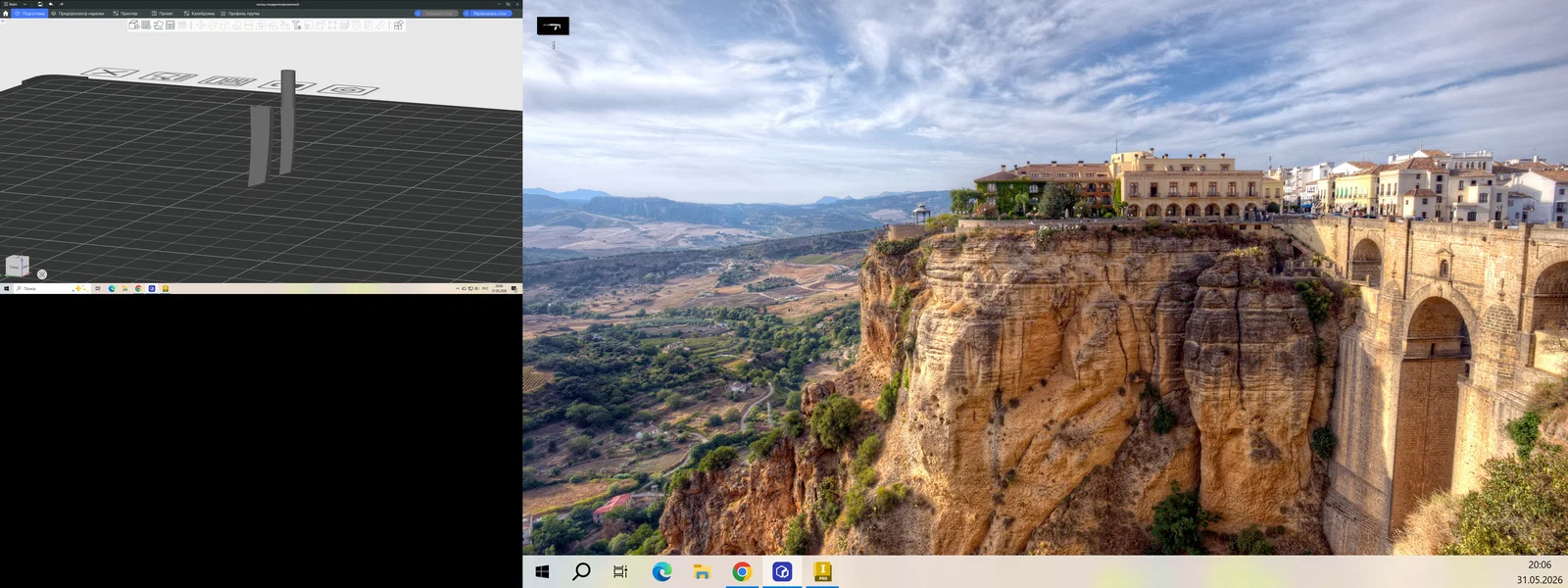Click the Undo arrow icon
Image resolution: width=1568 pixels, height=588 pixels.
51,4
